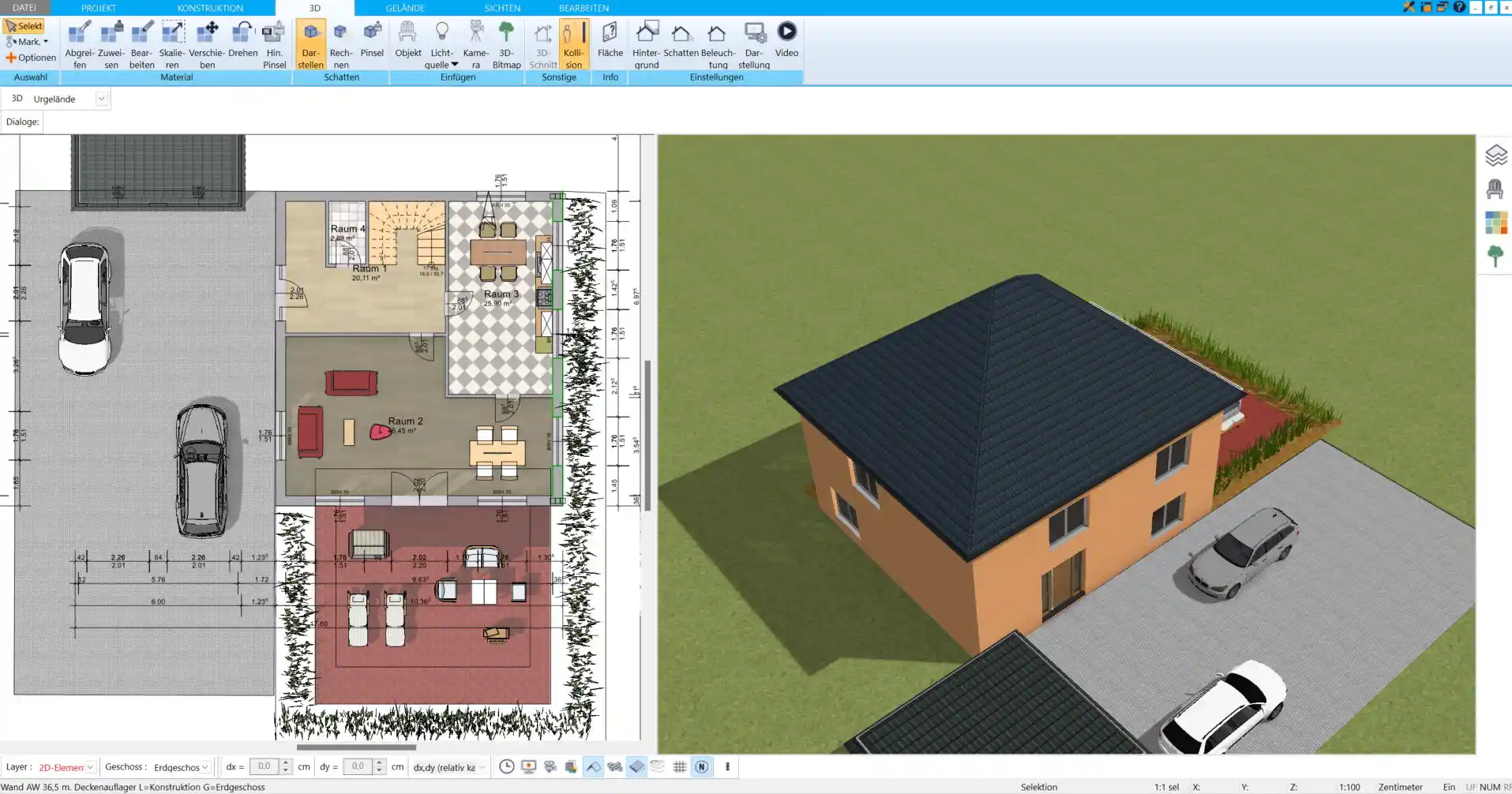Open Hintergrund settings
The image size is (1512, 794).
coord(647,45)
